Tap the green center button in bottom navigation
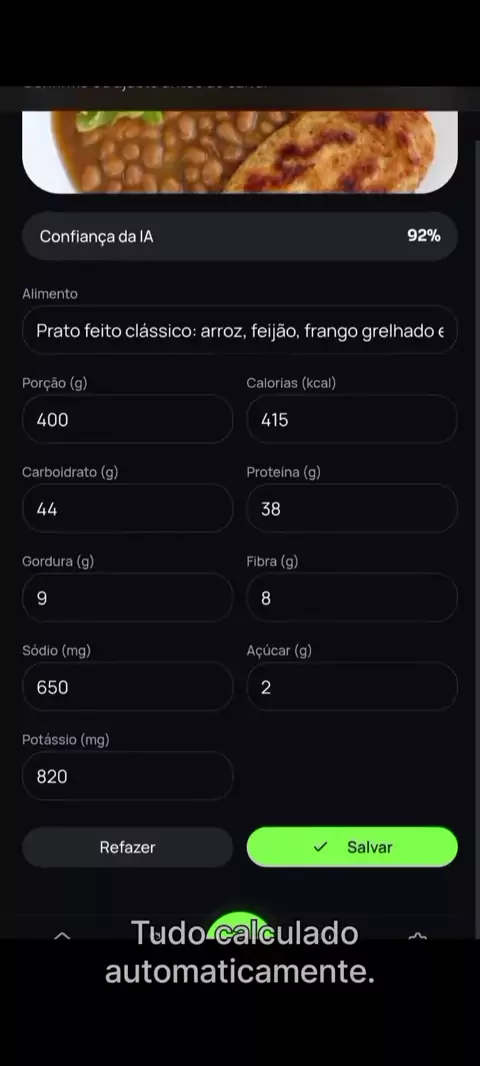Image resolution: width=480 pixels, height=1066 pixels. coord(239,926)
